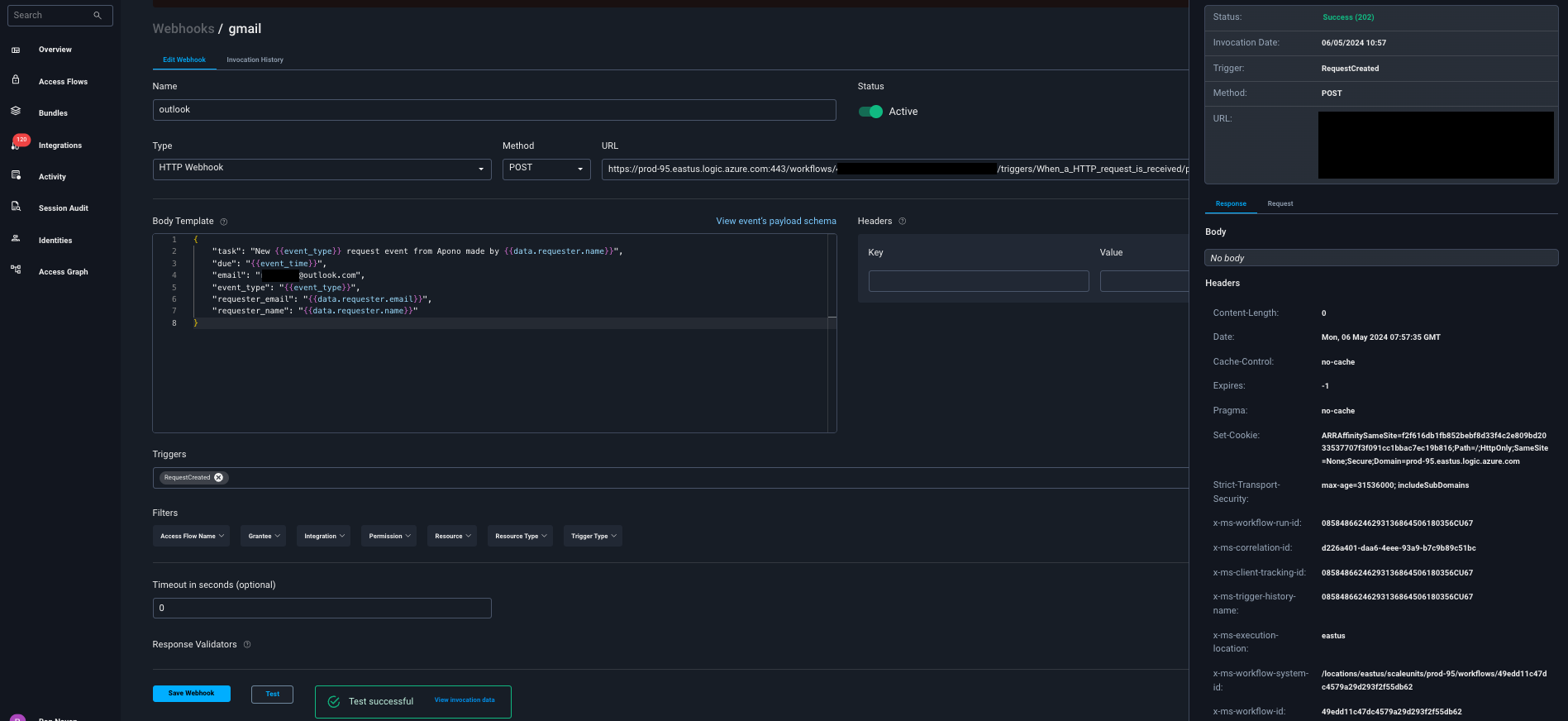The width and height of the screenshot is (1568, 721).
Task: Click the Test button
Action: (x=272, y=695)
